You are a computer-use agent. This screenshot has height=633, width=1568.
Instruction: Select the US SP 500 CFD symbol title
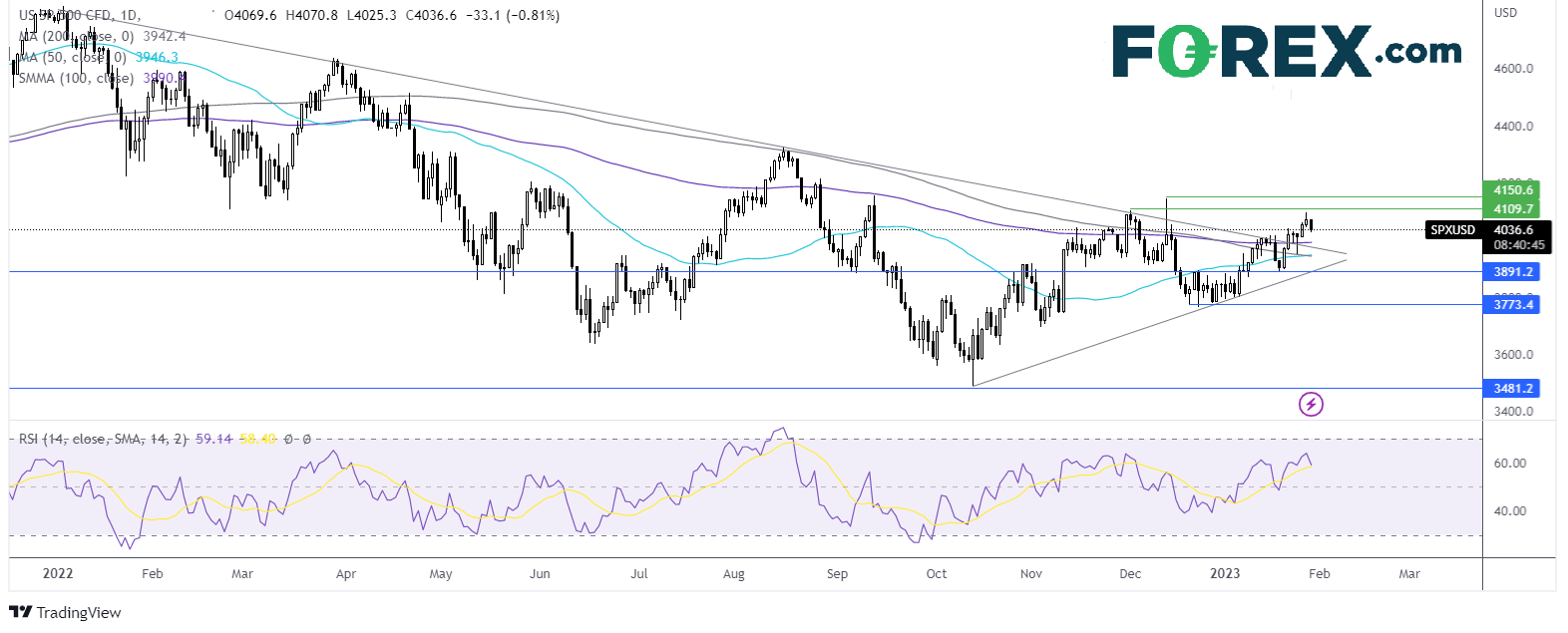click(80, 16)
